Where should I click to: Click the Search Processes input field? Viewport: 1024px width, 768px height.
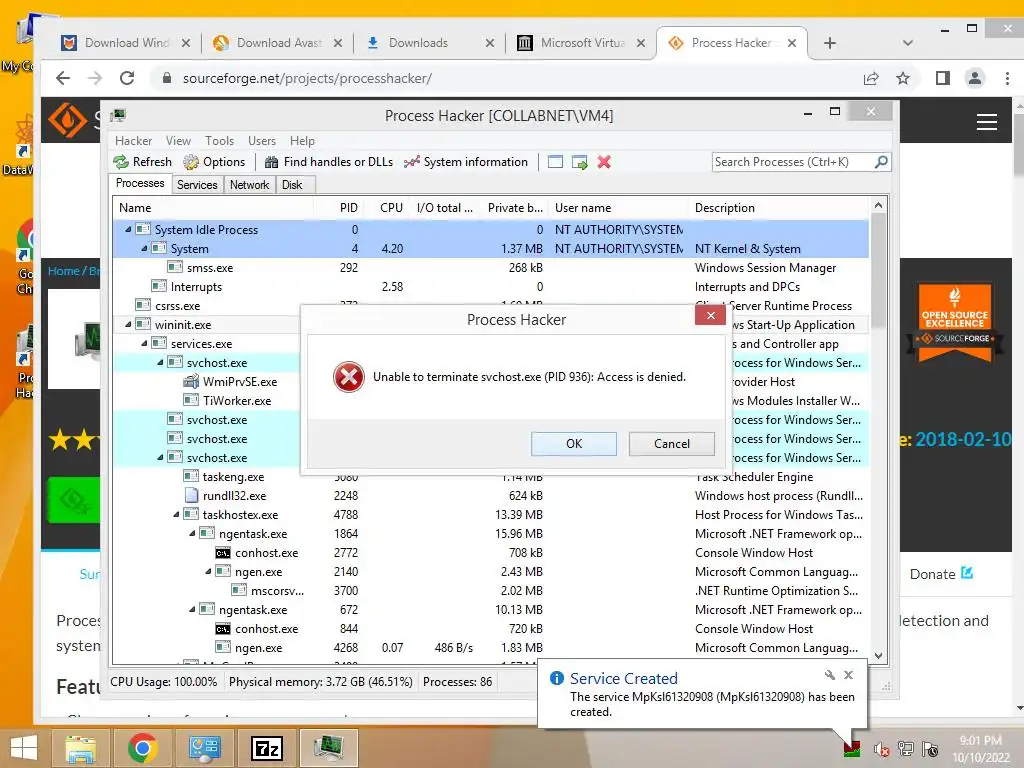[793, 162]
